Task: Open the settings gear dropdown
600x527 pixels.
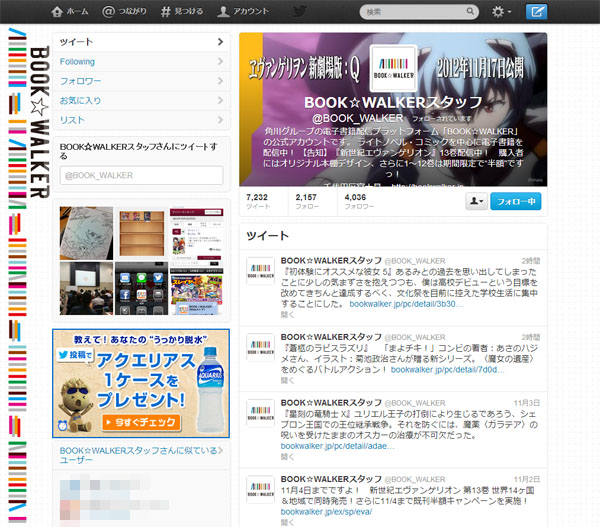Action: pos(502,12)
